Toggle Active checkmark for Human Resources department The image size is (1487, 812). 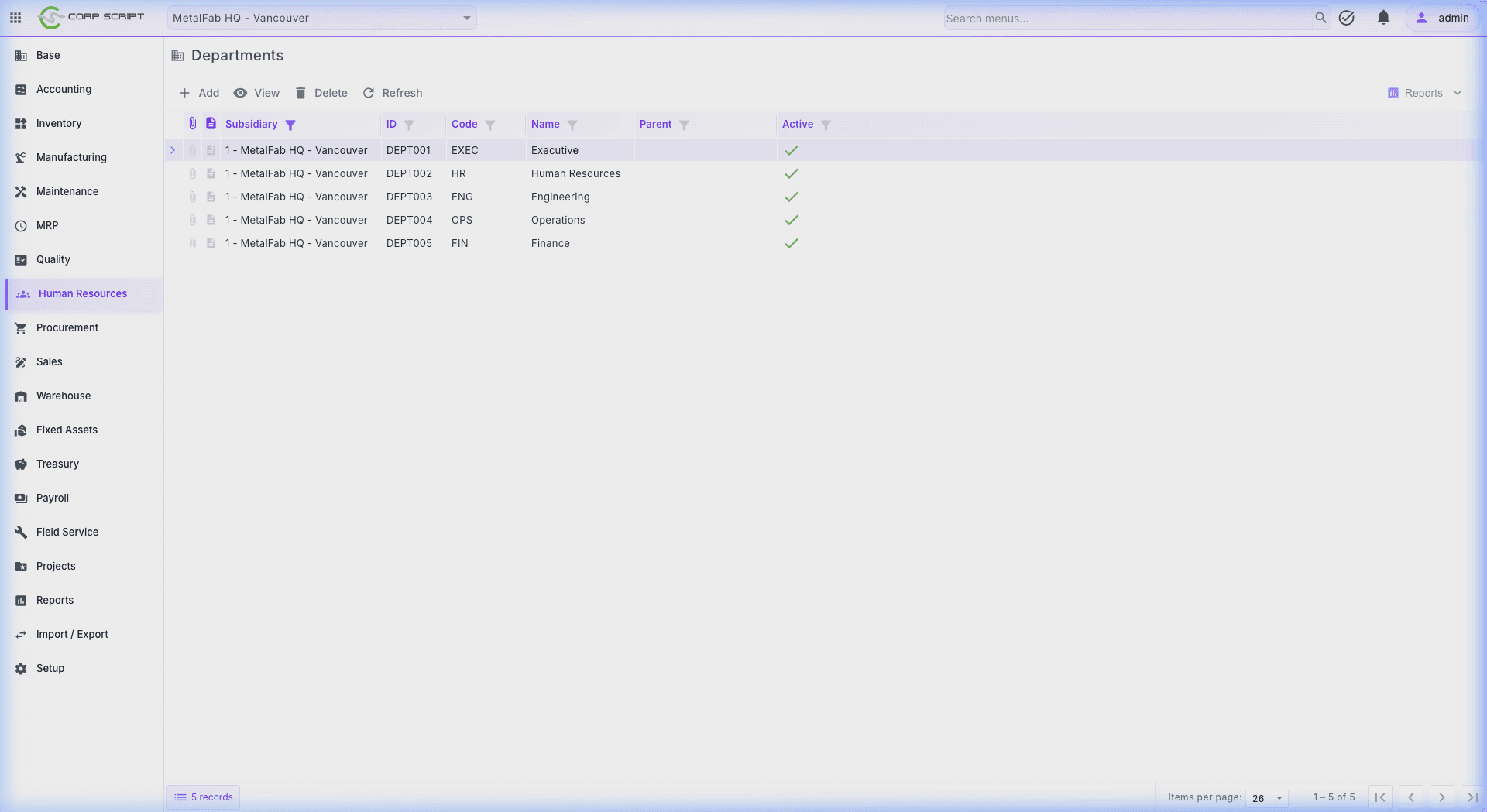[x=791, y=173]
